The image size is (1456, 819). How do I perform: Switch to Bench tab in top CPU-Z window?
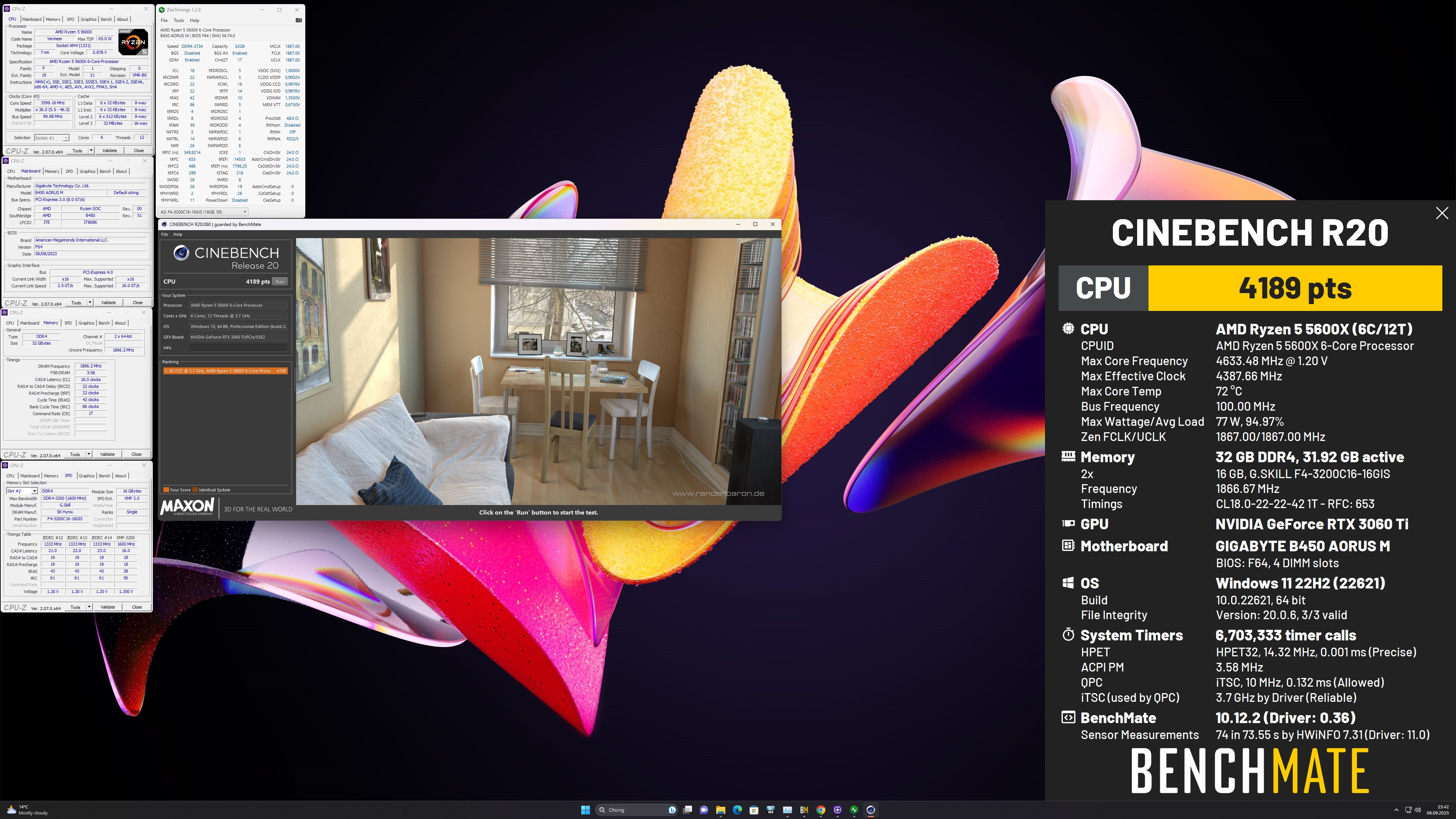tap(106, 19)
